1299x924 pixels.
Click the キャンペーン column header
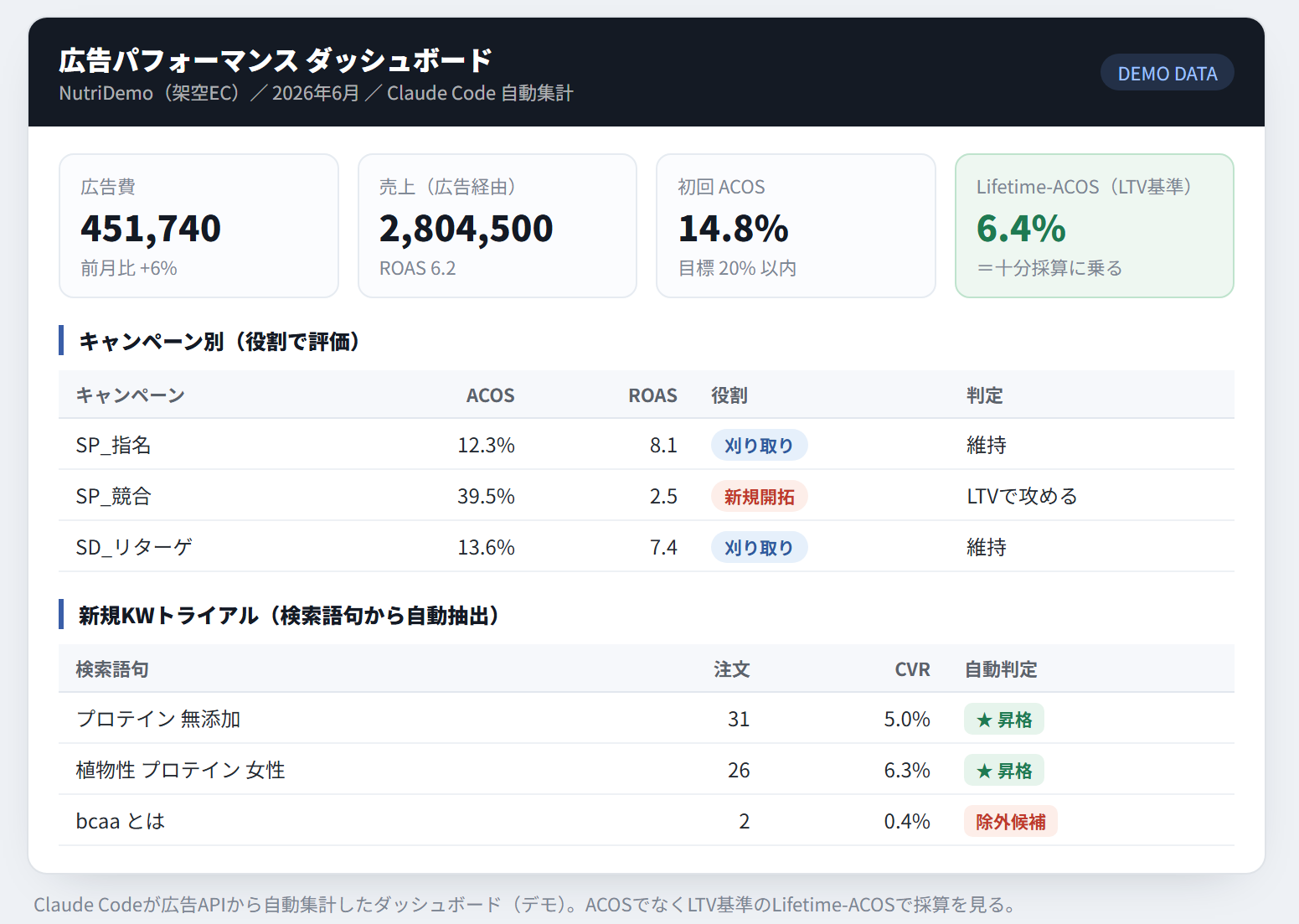click(x=131, y=395)
